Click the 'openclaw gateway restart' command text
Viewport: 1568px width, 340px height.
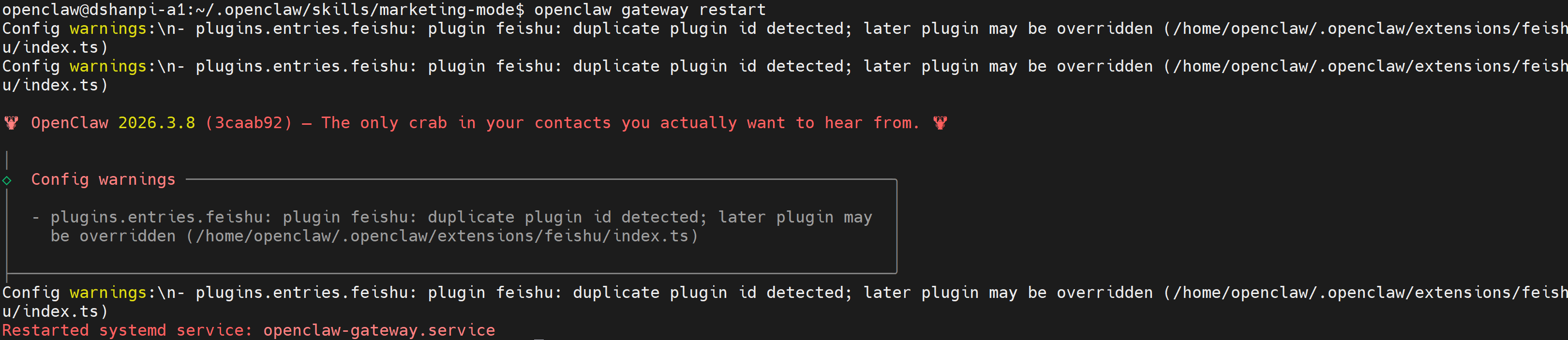[x=649, y=10]
